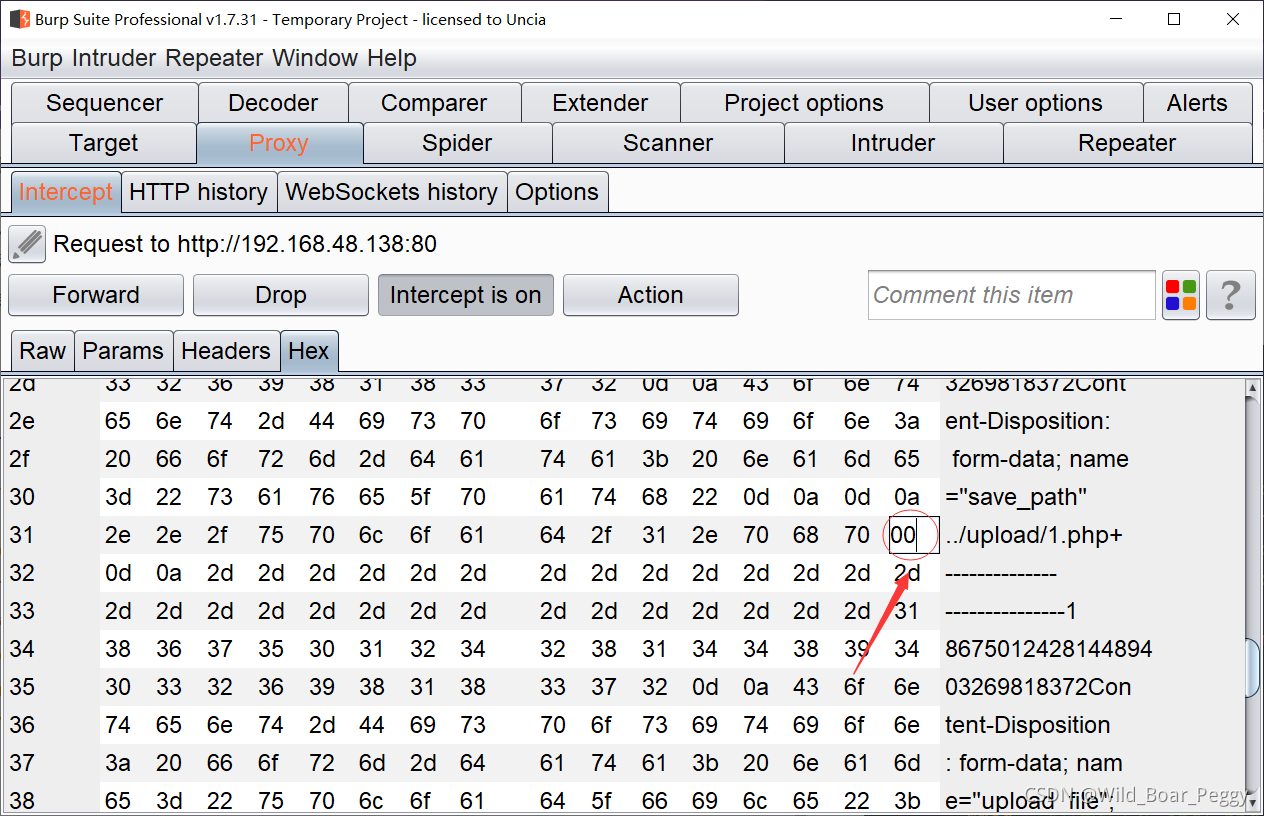Switch to the Target tab
The width and height of the screenshot is (1264, 816).
point(104,143)
